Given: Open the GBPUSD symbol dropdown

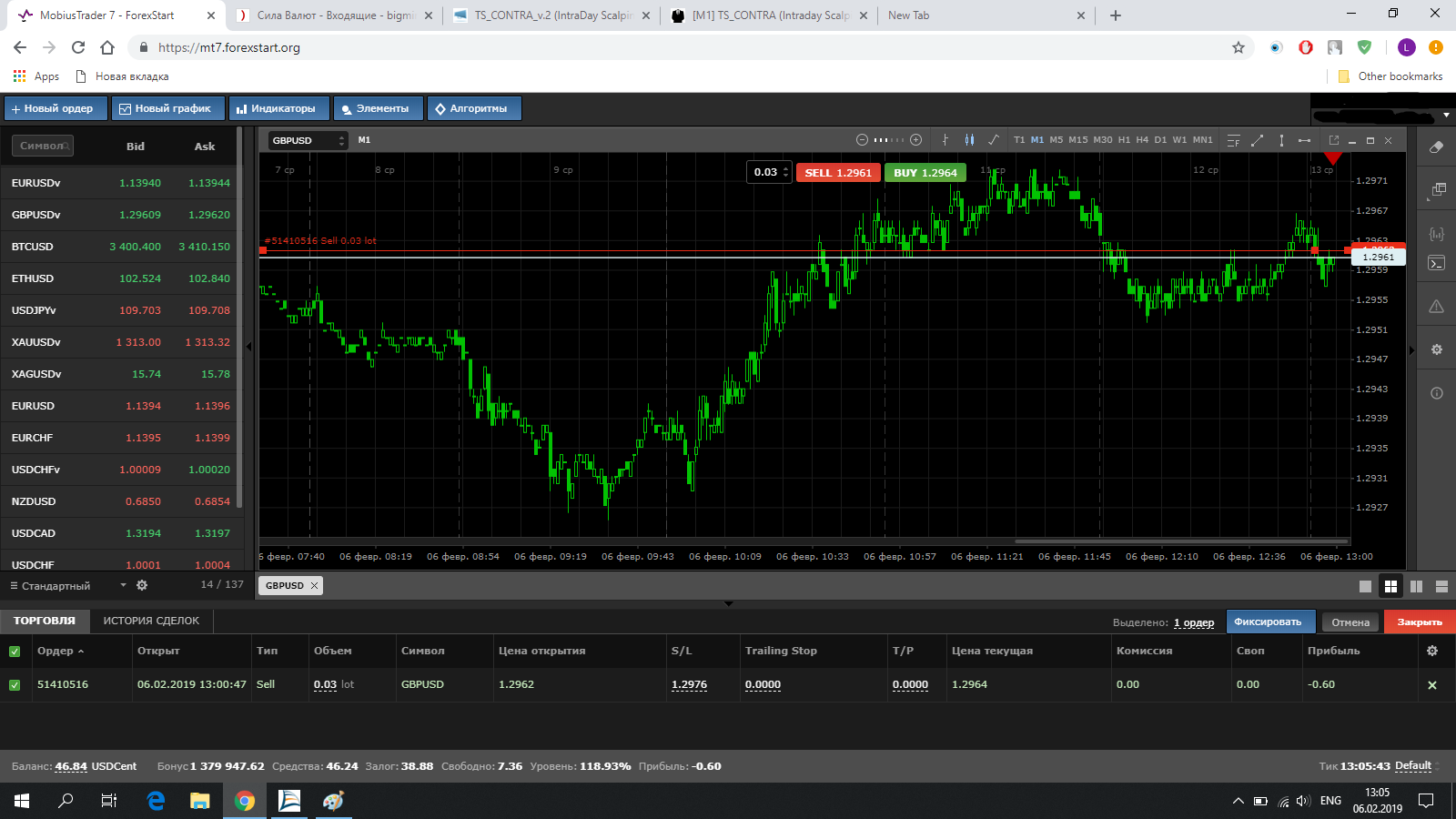Looking at the screenshot, I should point(308,140).
